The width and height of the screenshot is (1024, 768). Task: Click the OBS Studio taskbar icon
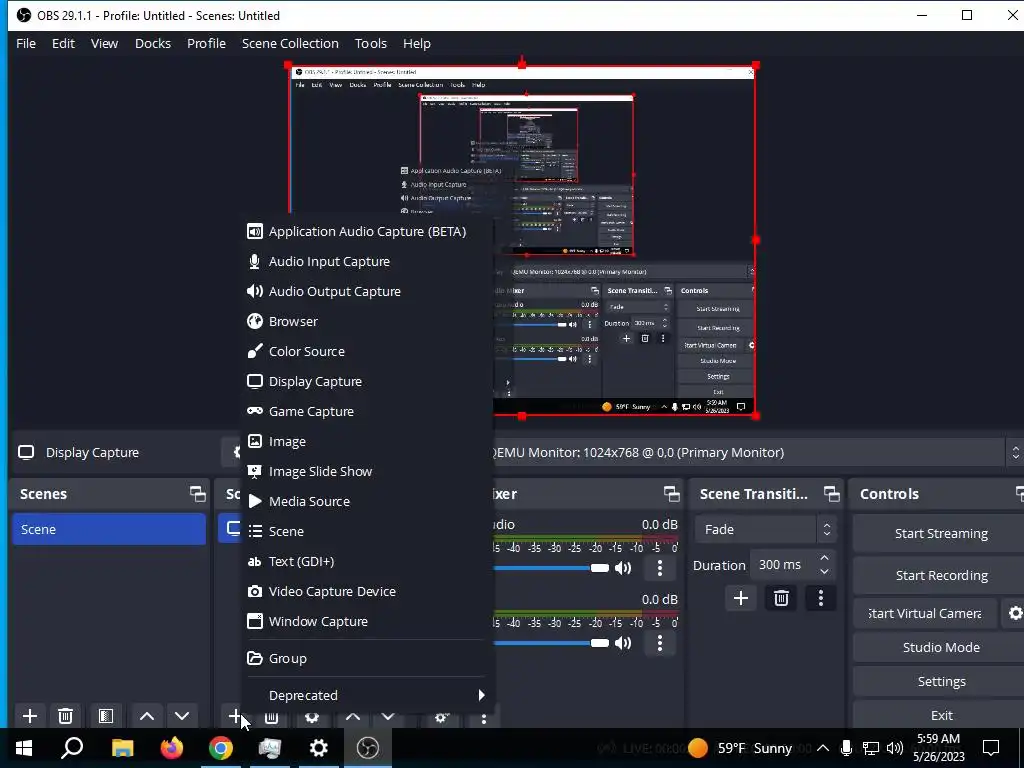coord(368,748)
